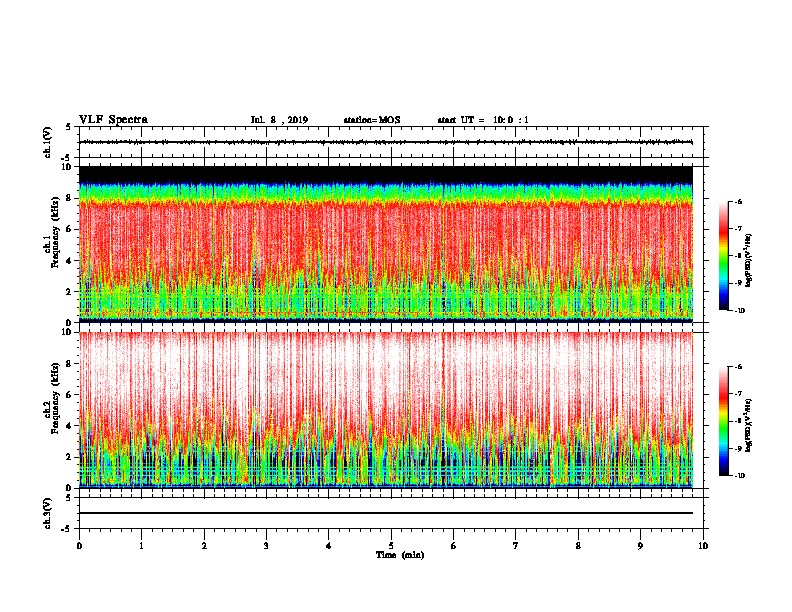The image size is (792, 612).
Task: Click the ch.1 spectrogram color scale bar
Action: [724, 256]
